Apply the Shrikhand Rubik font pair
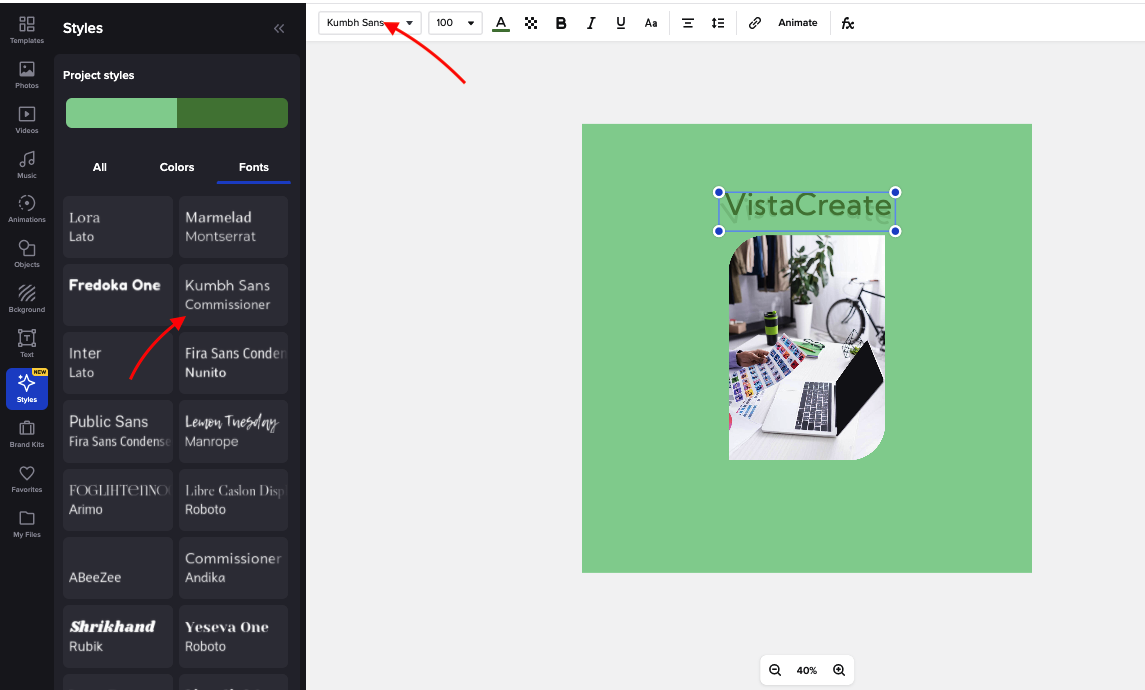Image resolution: width=1145 pixels, height=690 pixels. coord(118,637)
